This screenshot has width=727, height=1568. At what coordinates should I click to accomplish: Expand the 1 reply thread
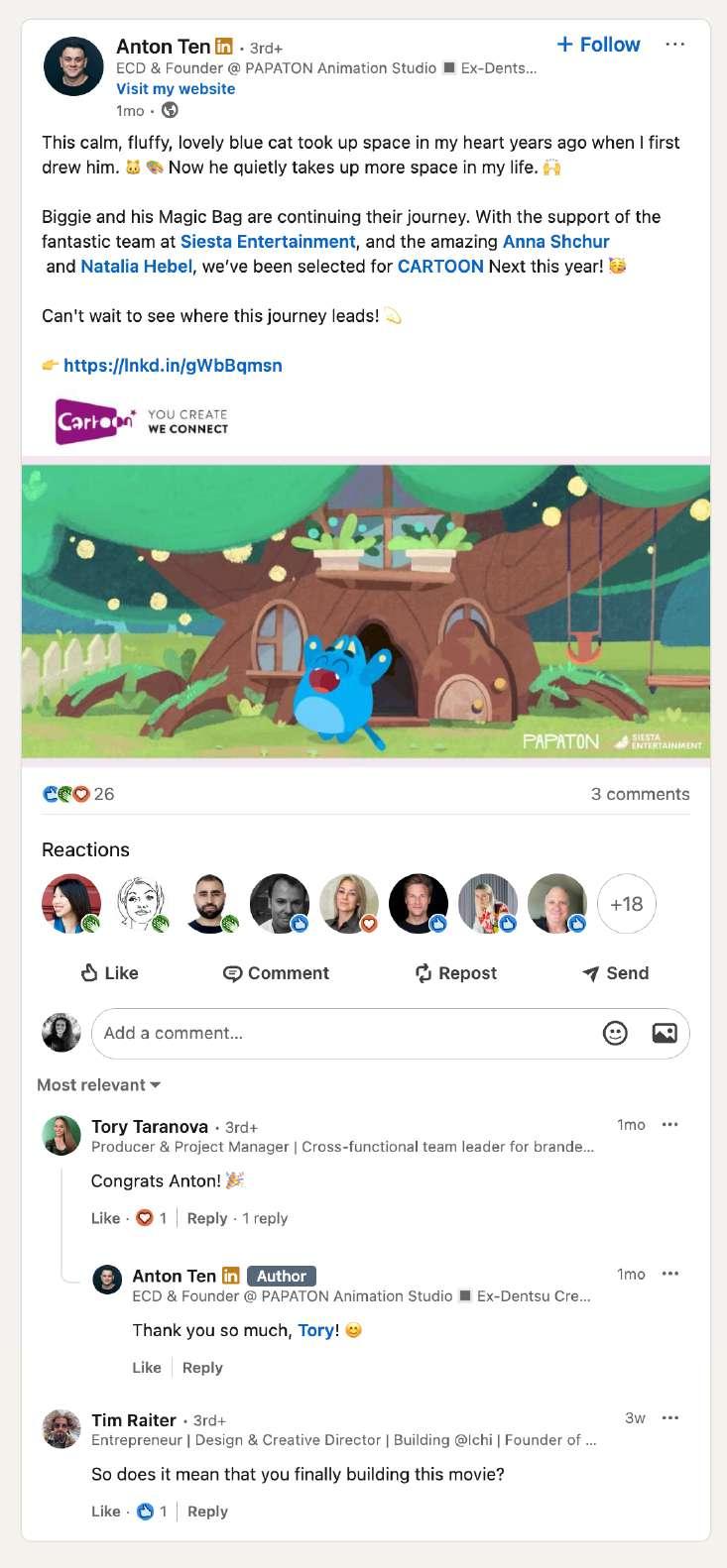[265, 1218]
